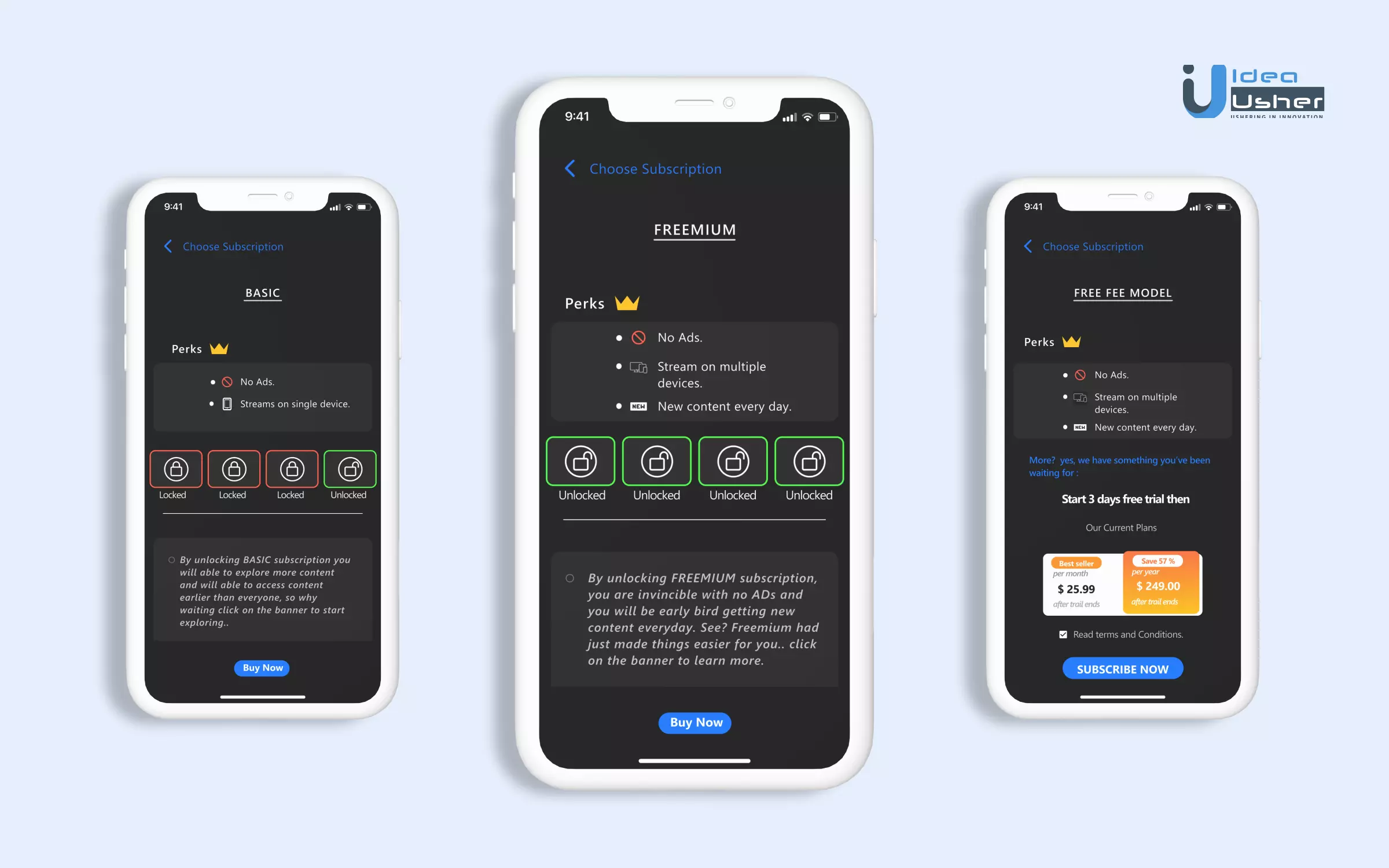The height and width of the screenshot is (868, 1389).
Task: Click the Buy Now button on BASIC screen
Action: pyautogui.click(x=263, y=668)
